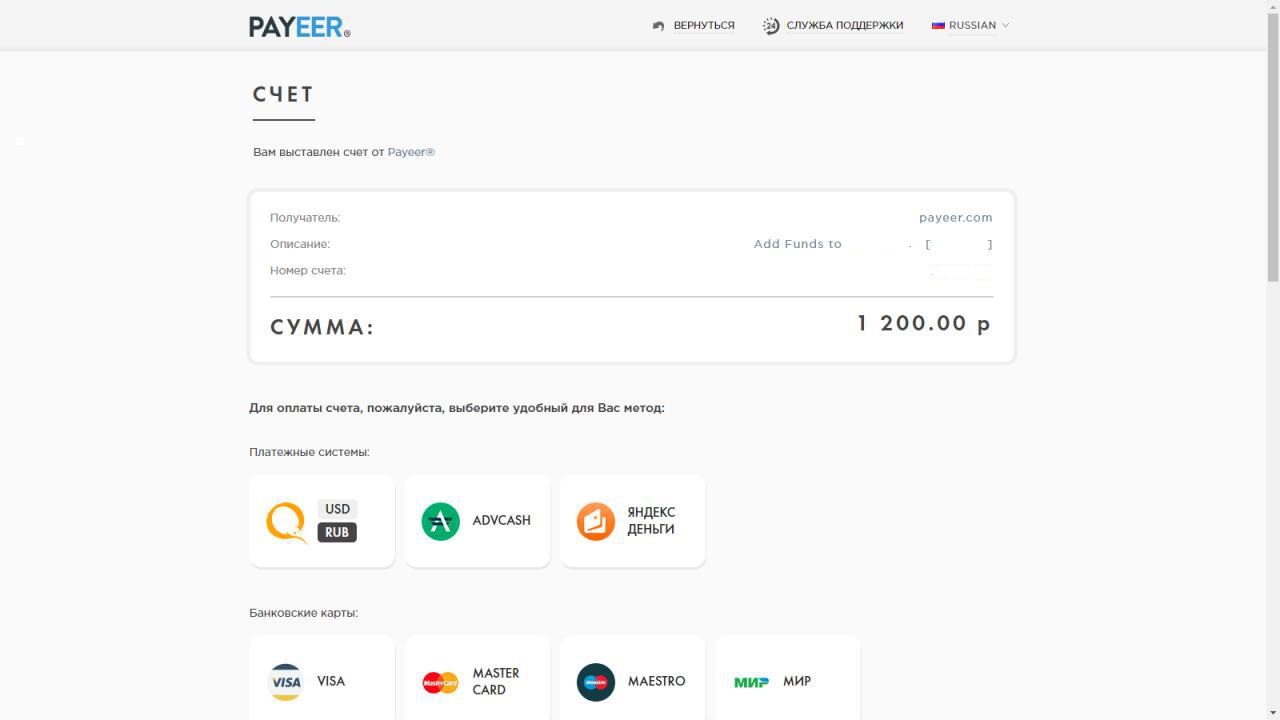Click the ADVCASH payment method button

pyautogui.click(x=478, y=521)
